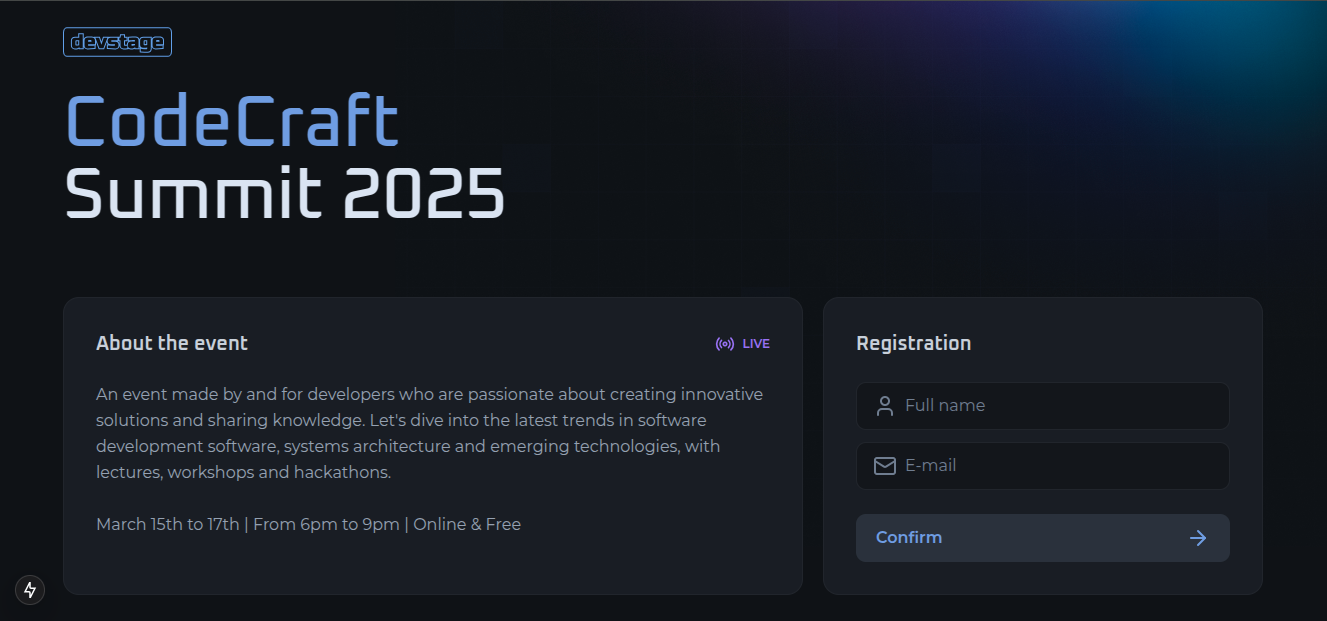Click the About the event heading
Screen dimensions: 1327x621
pos(172,343)
